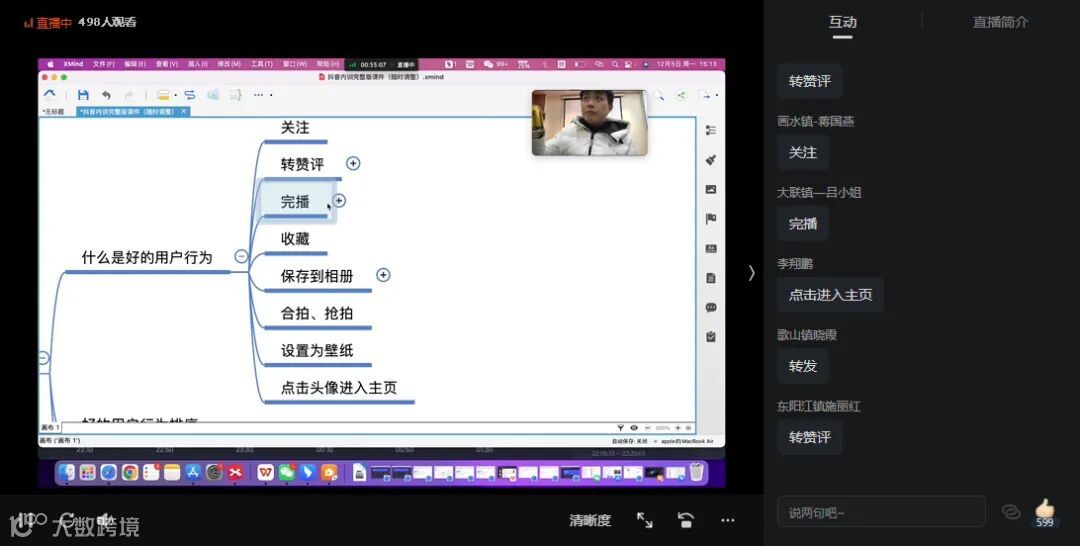Open the XMind 帮助 menu
This screenshot has width=1080, height=546.
click(328, 64)
